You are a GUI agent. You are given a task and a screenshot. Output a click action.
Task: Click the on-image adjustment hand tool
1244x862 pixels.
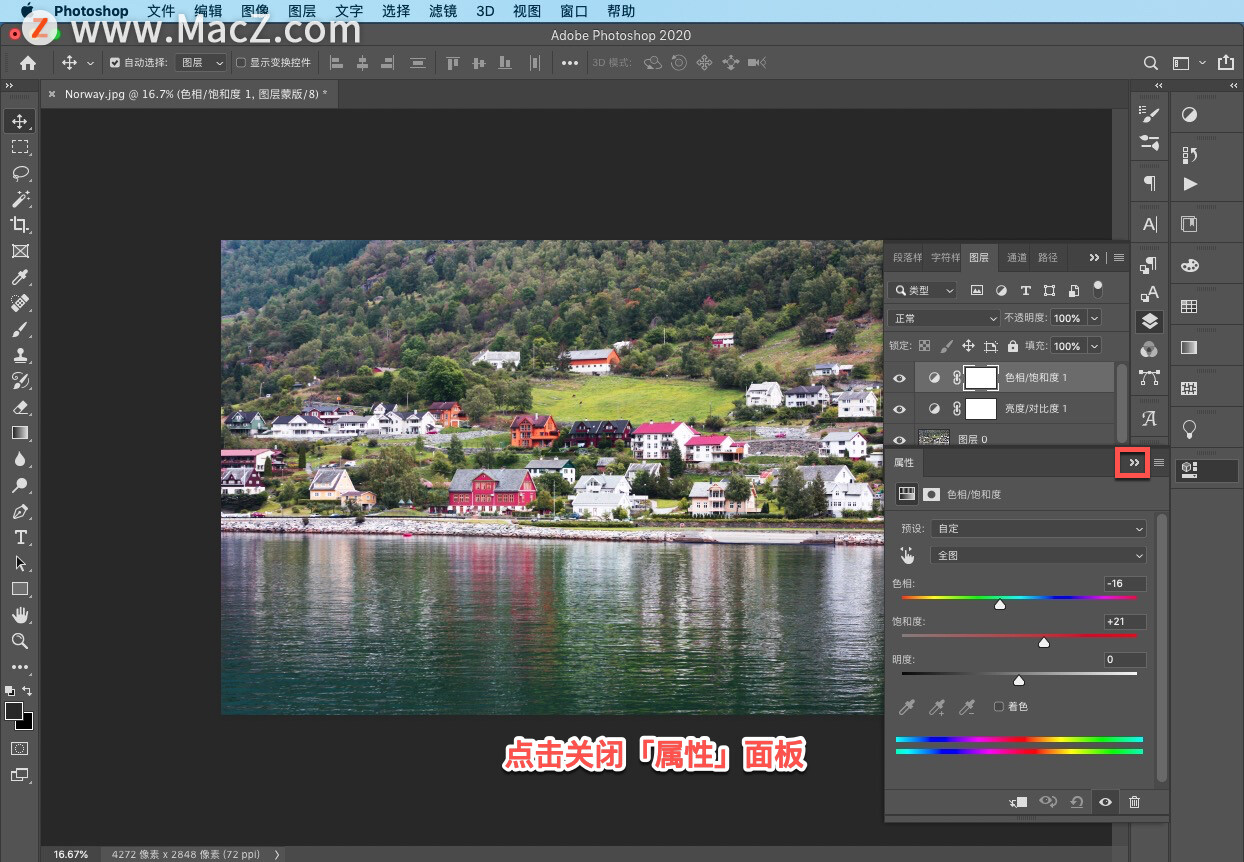(908, 555)
